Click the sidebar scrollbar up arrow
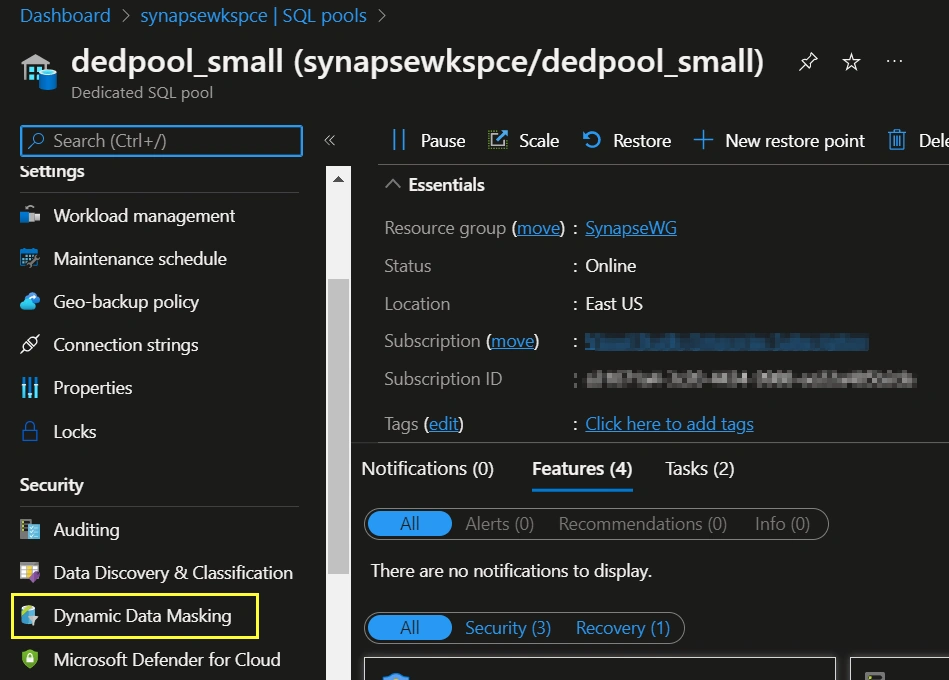This screenshot has width=949, height=680. (338, 179)
